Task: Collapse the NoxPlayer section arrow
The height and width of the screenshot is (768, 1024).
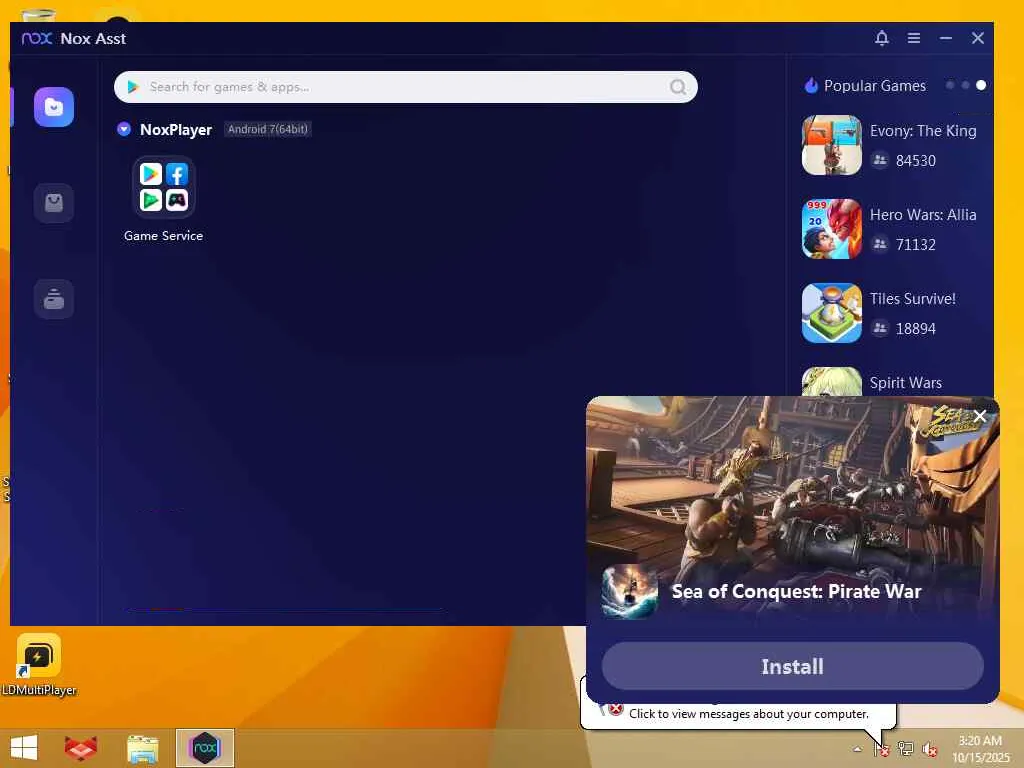Action: [123, 129]
